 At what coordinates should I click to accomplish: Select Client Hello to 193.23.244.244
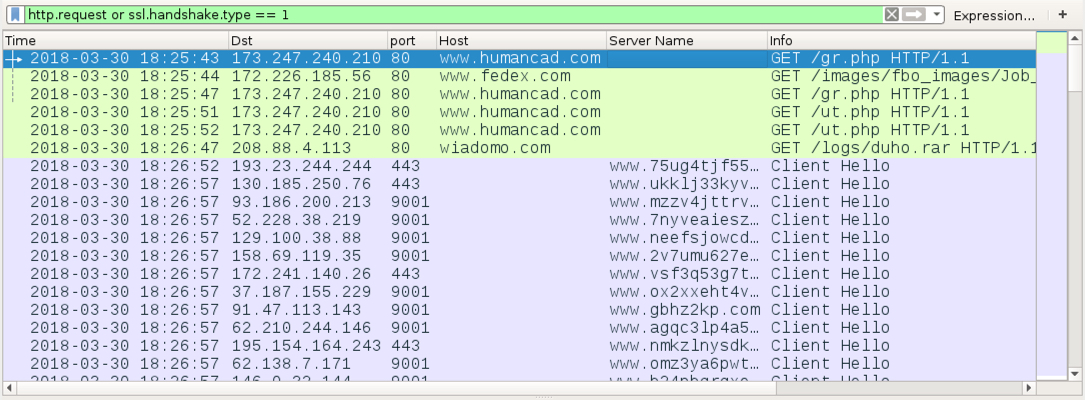[520, 166]
